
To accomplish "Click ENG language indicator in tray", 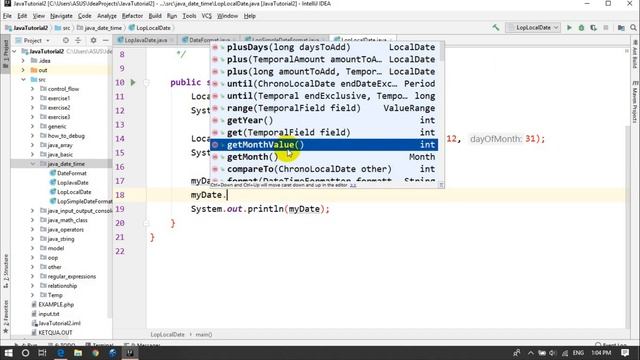I will click(x=578, y=353).
